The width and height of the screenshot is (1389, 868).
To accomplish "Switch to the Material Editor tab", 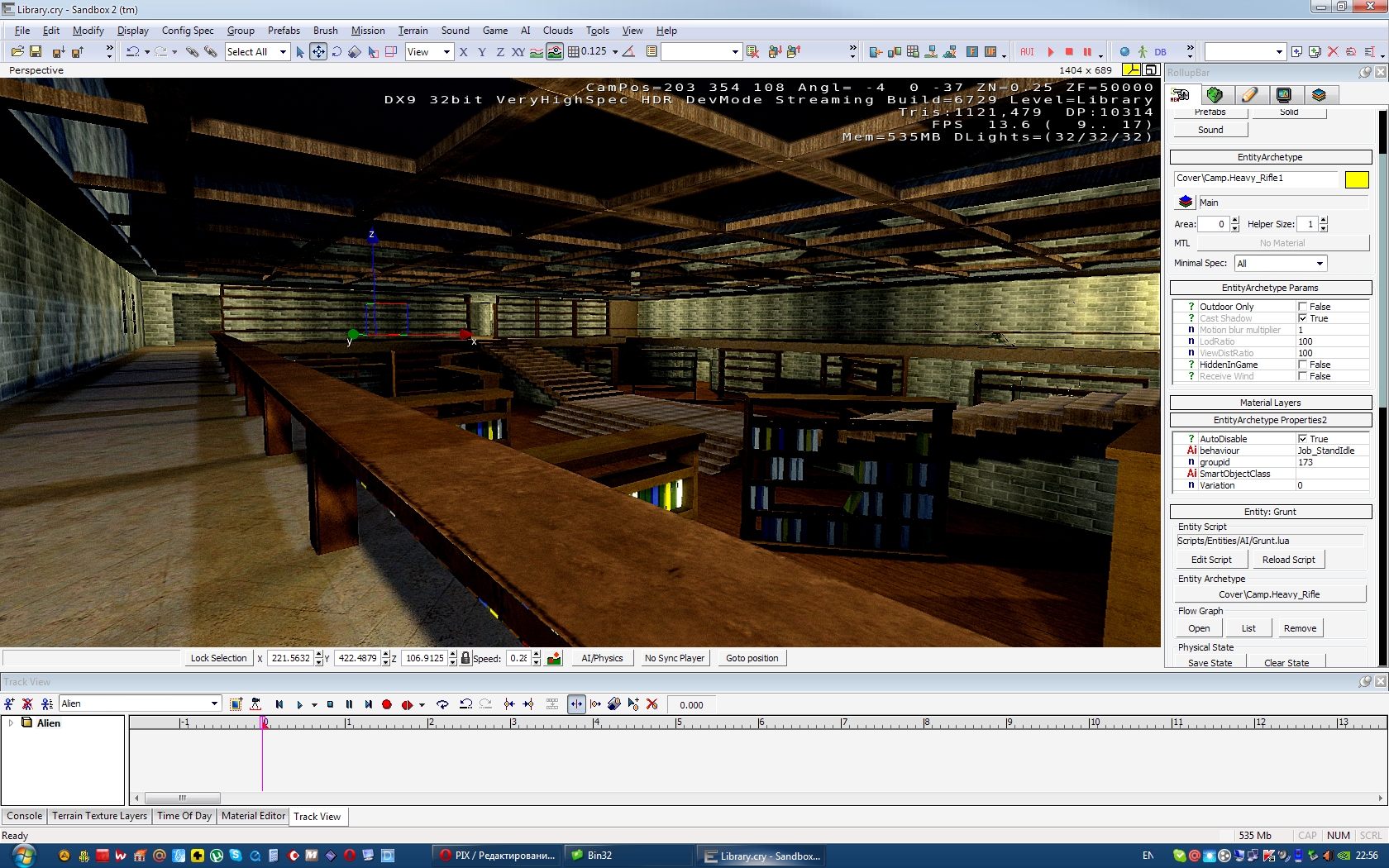I will point(253,816).
